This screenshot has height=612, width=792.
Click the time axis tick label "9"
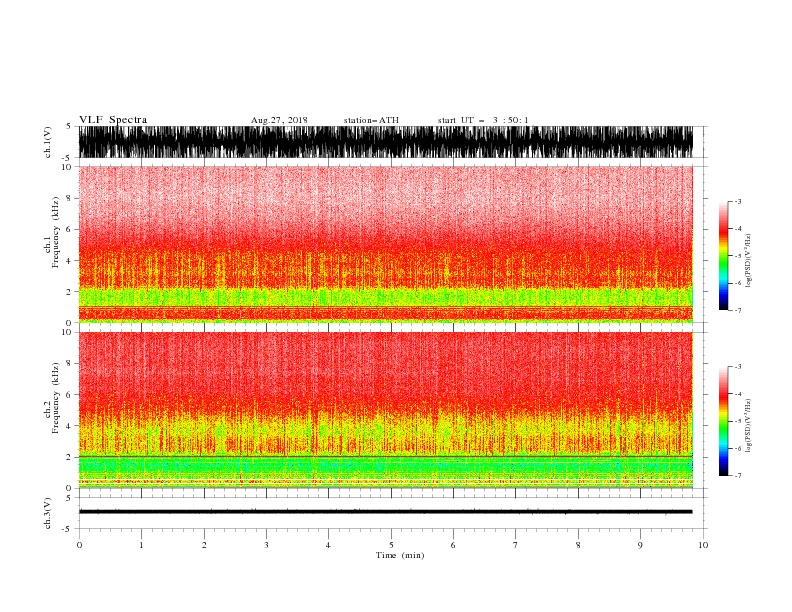coord(640,545)
